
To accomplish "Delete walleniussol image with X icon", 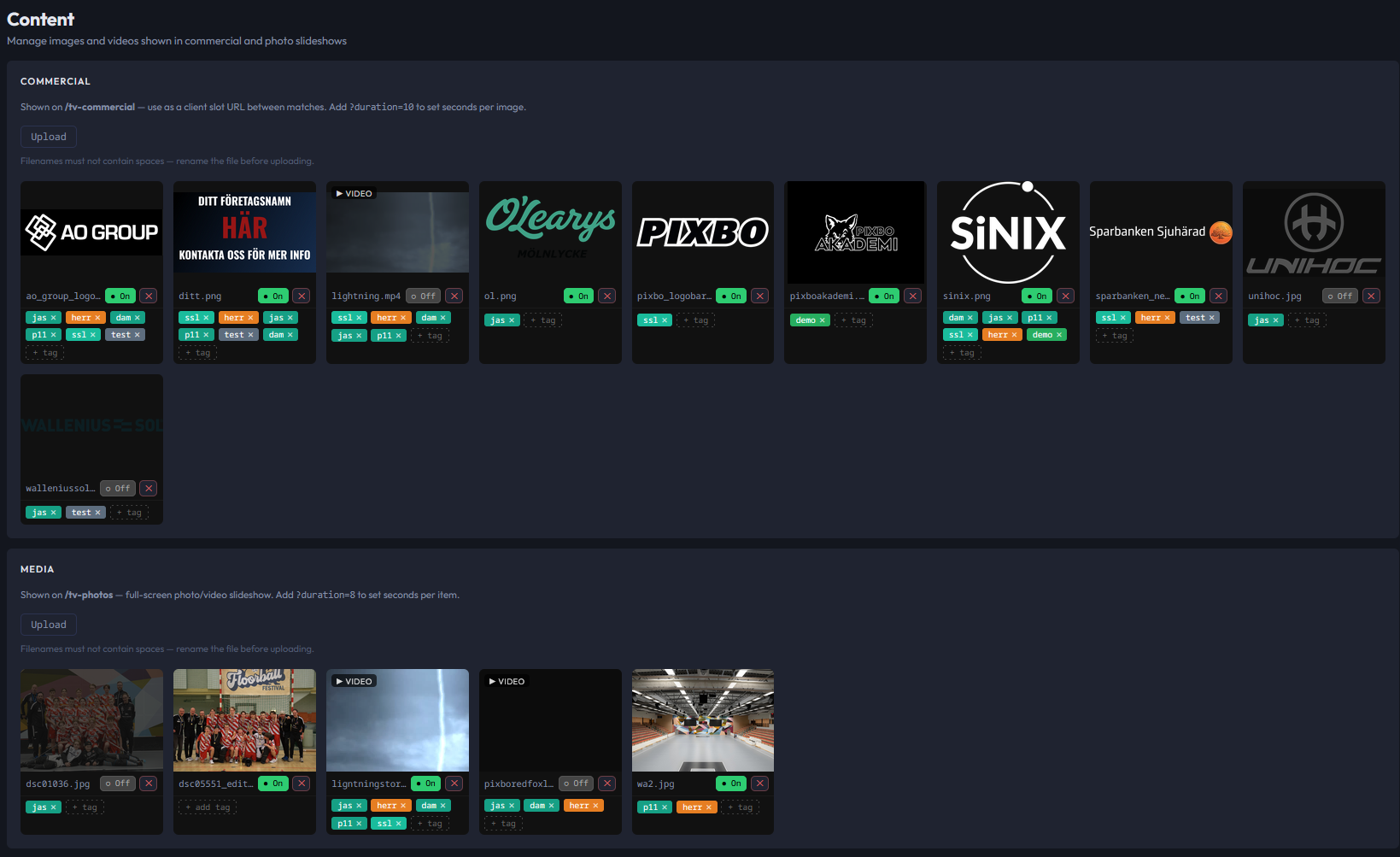I will click(149, 488).
